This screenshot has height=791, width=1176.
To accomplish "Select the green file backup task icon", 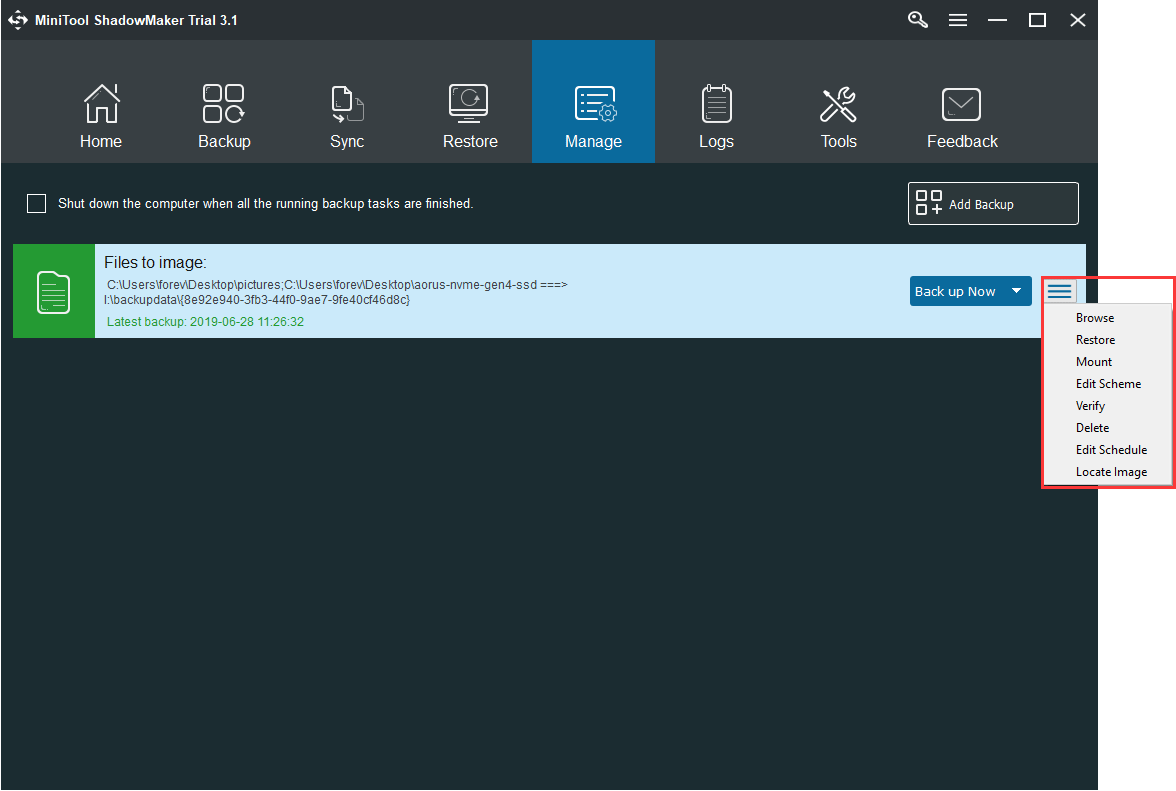I will [x=54, y=291].
